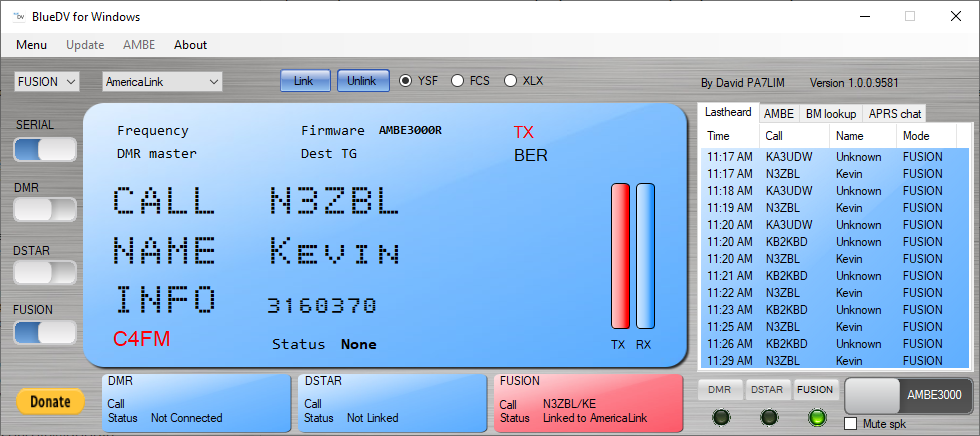Click the BlueDV app icon in title bar
The image size is (980, 436).
(19, 16)
